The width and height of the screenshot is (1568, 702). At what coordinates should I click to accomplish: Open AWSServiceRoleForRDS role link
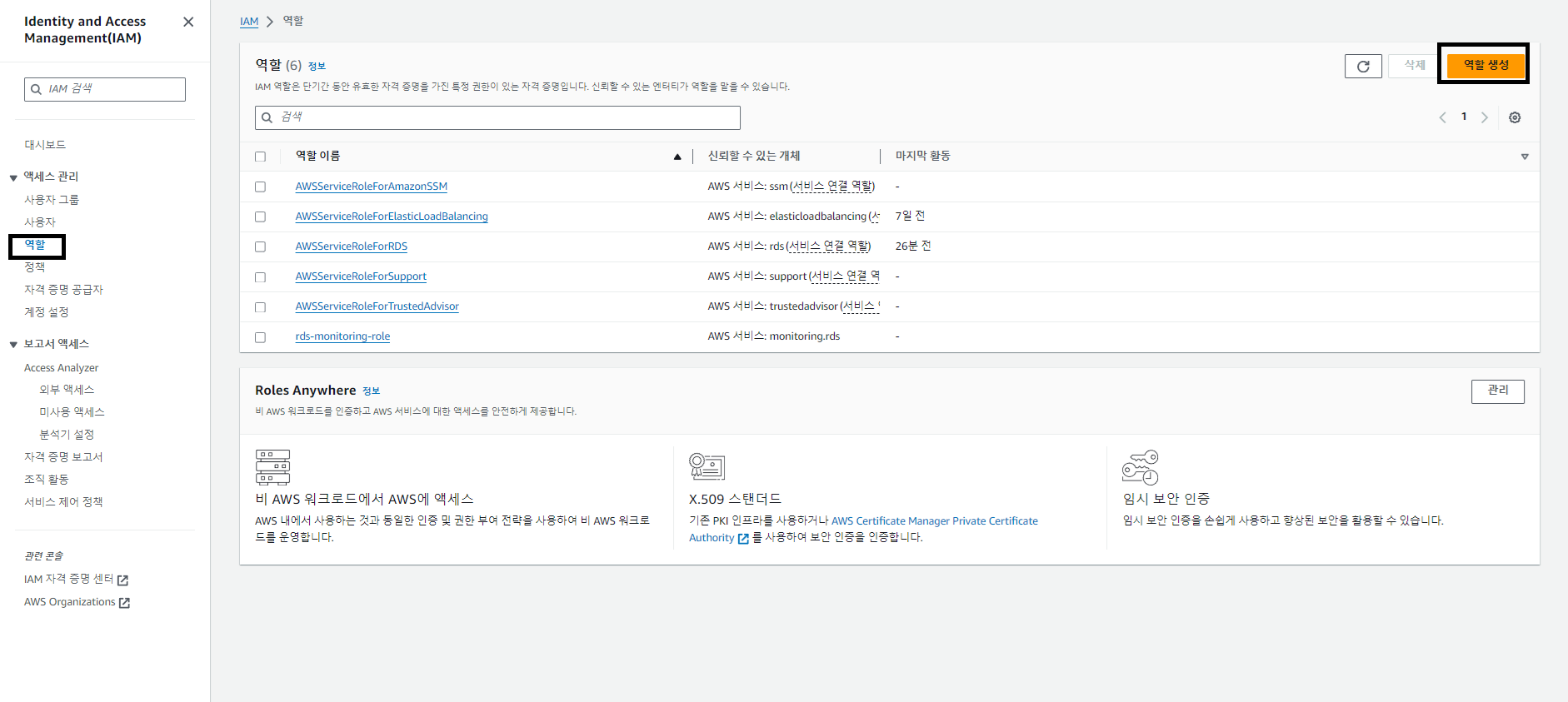pyautogui.click(x=352, y=246)
